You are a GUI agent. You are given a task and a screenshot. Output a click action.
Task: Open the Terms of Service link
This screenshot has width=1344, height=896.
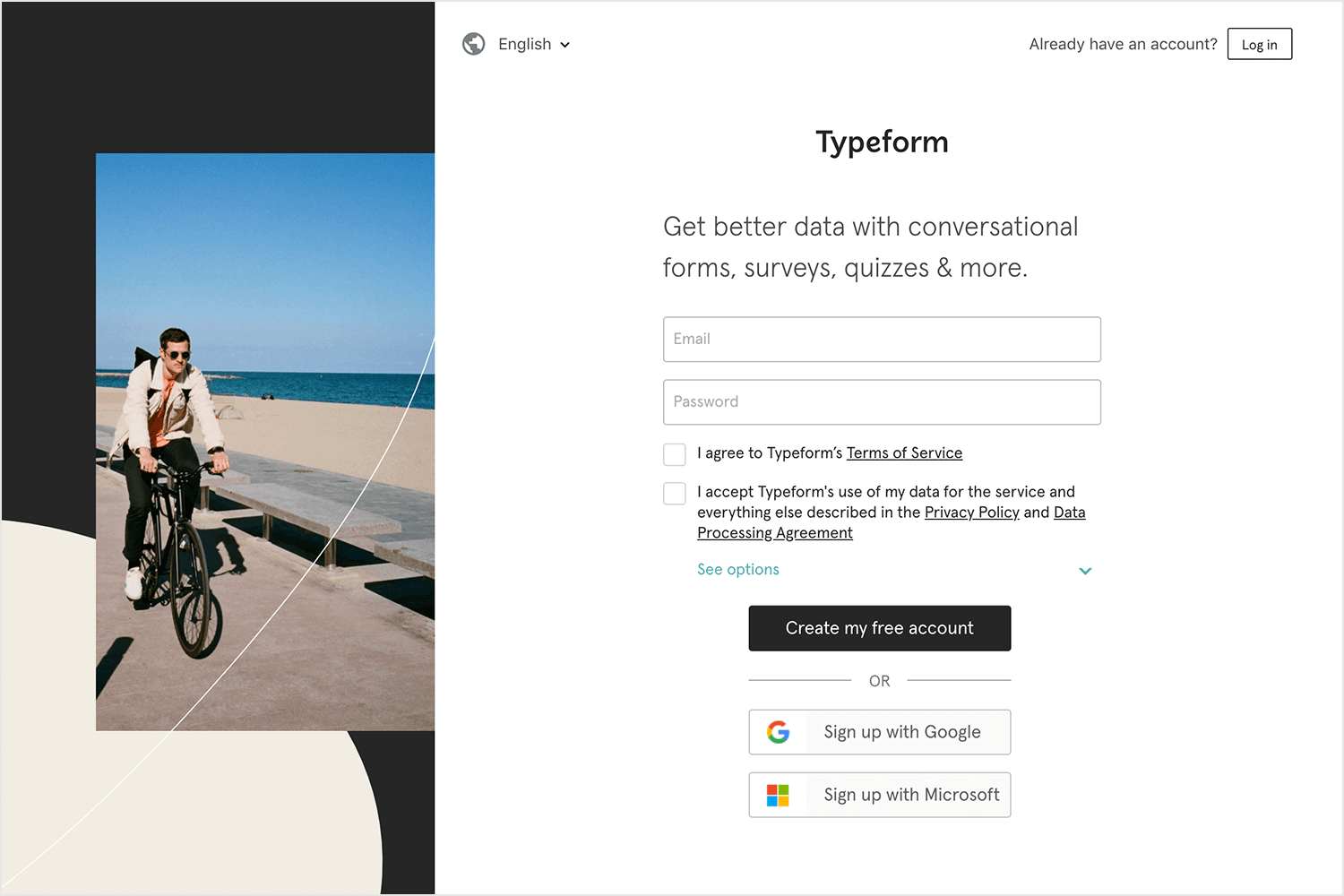pyautogui.click(x=904, y=452)
